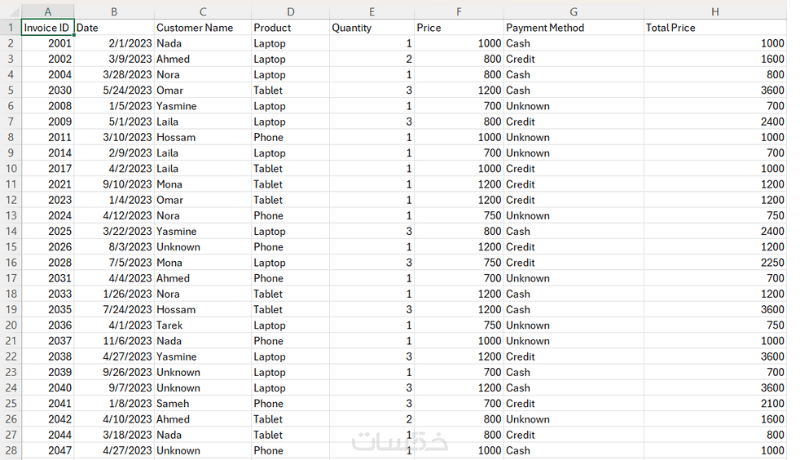Screen dimensions: 800x460
Task: Click the select-all corner of the sheet
Action: [x=10, y=12]
